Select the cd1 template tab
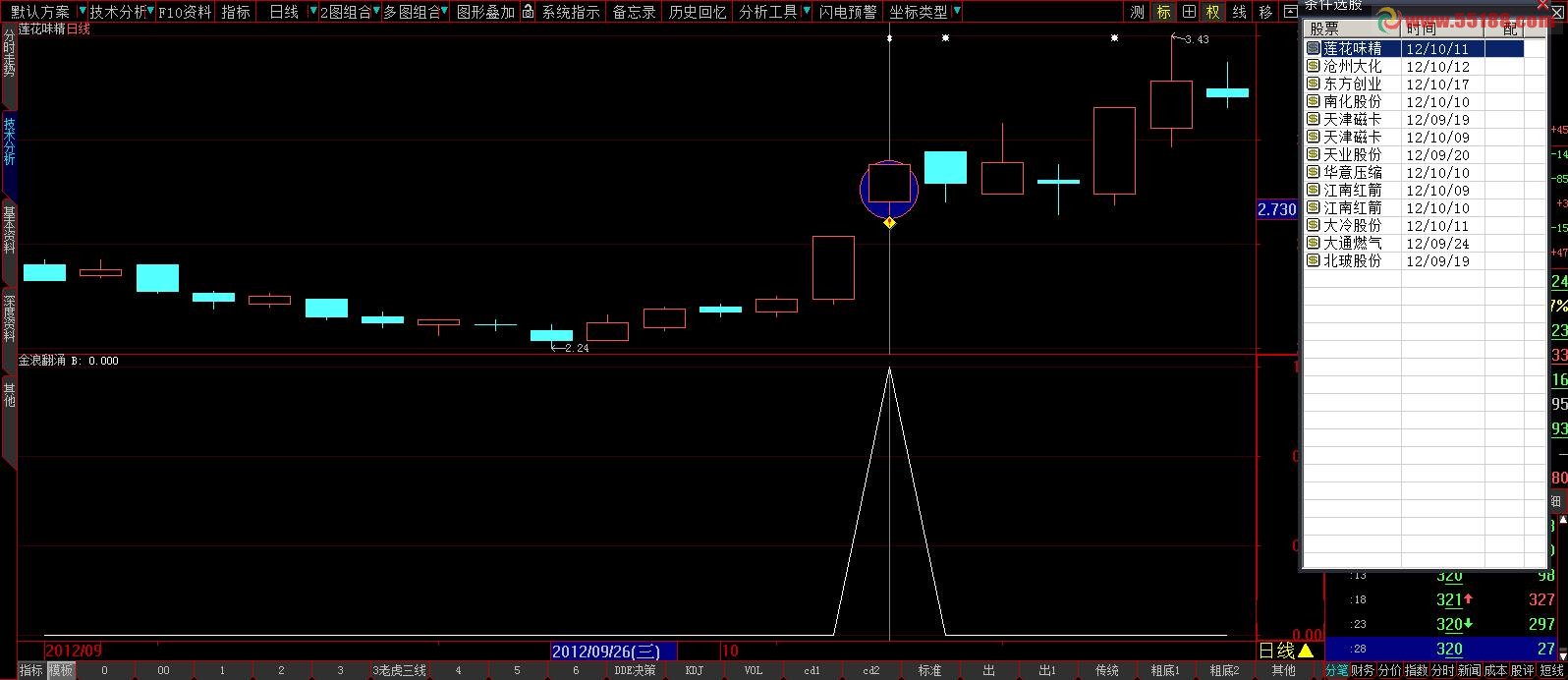The width and height of the screenshot is (1568, 680). [x=812, y=670]
